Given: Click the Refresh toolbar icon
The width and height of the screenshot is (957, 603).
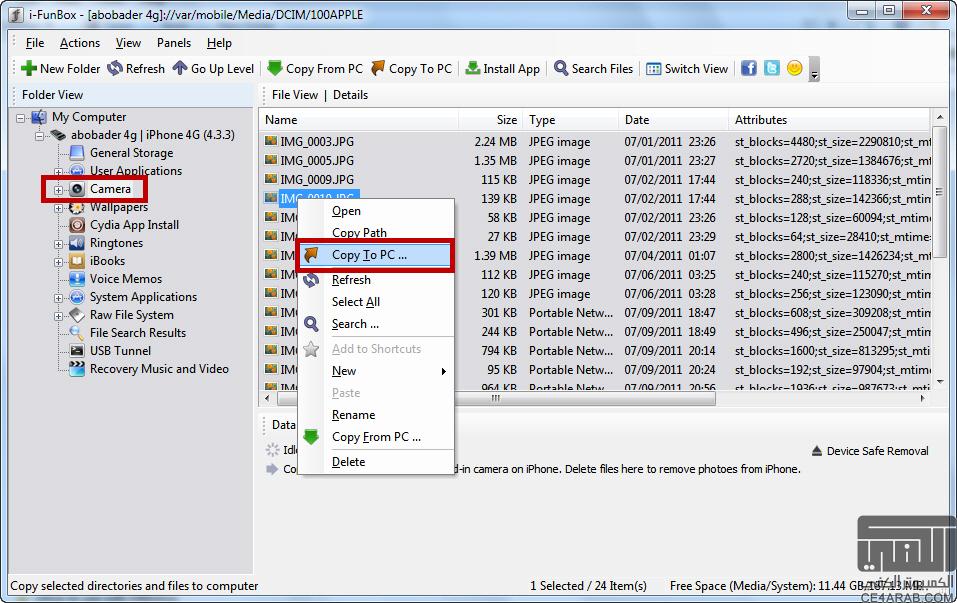Looking at the screenshot, I should (115, 68).
